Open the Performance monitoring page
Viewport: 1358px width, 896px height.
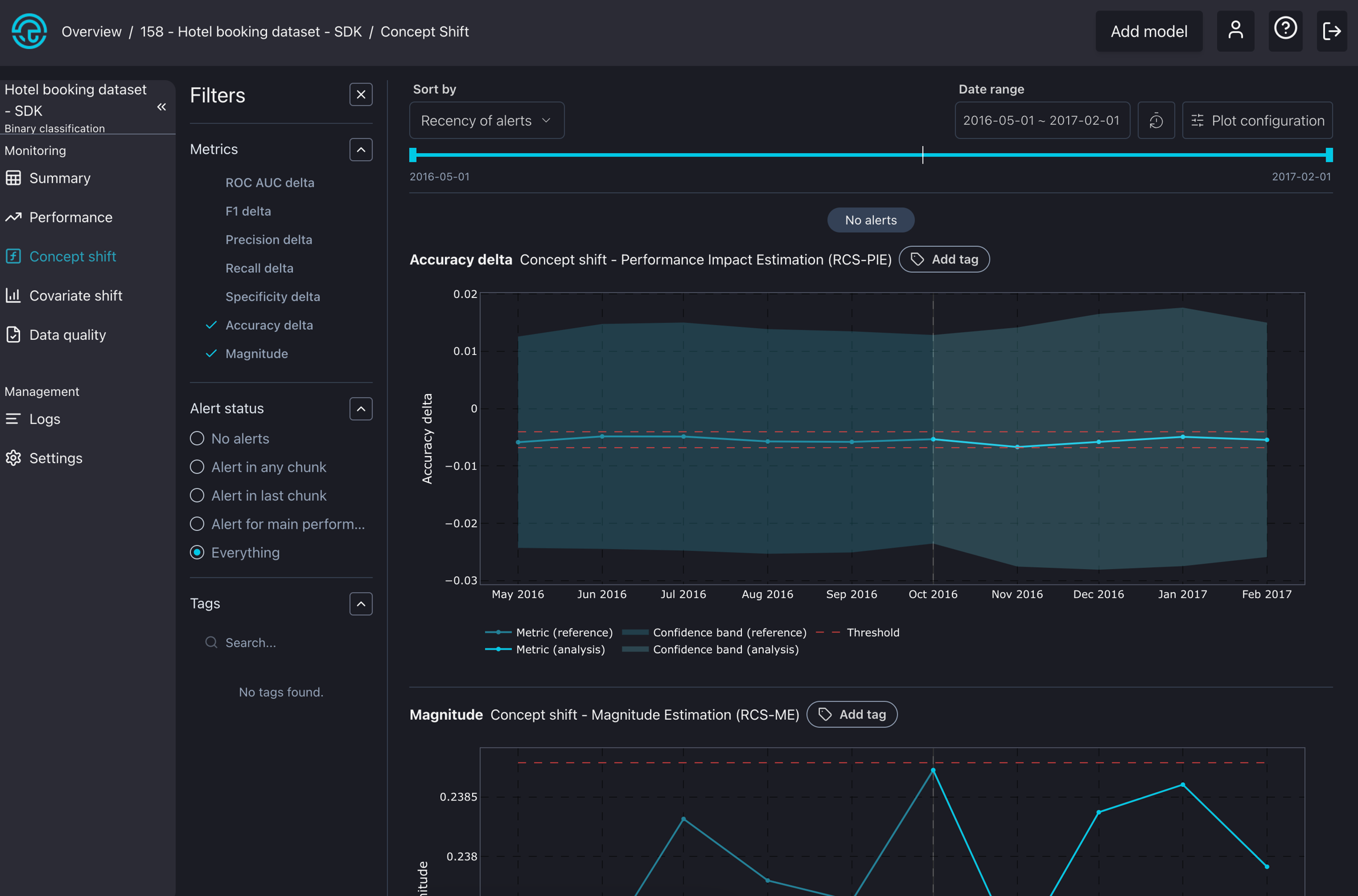tap(71, 217)
